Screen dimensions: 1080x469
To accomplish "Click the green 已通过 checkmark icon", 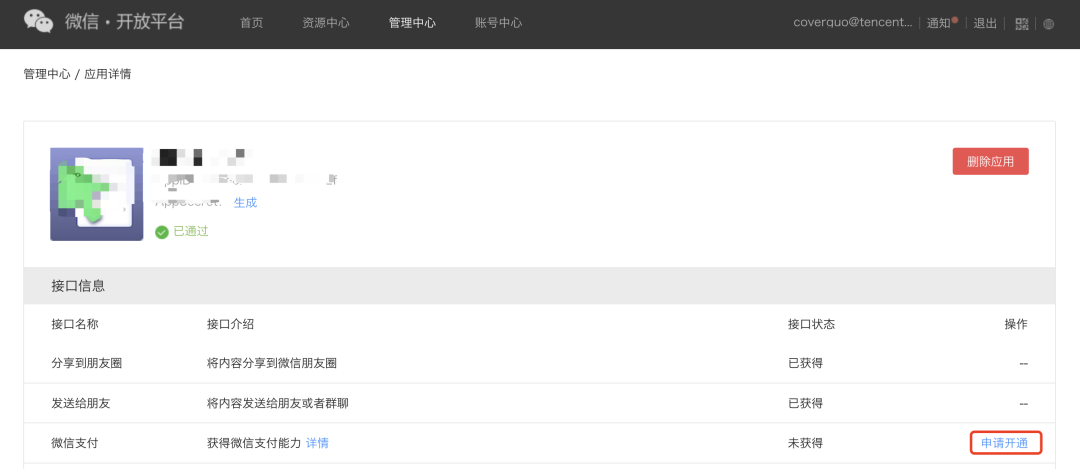I will (x=162, y=232).
